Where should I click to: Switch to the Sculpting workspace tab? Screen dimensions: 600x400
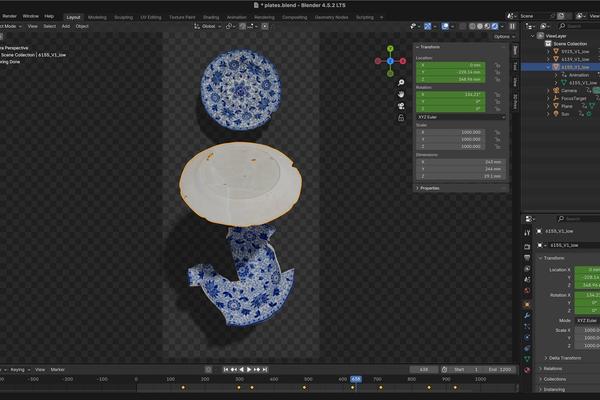coord(124,17)
